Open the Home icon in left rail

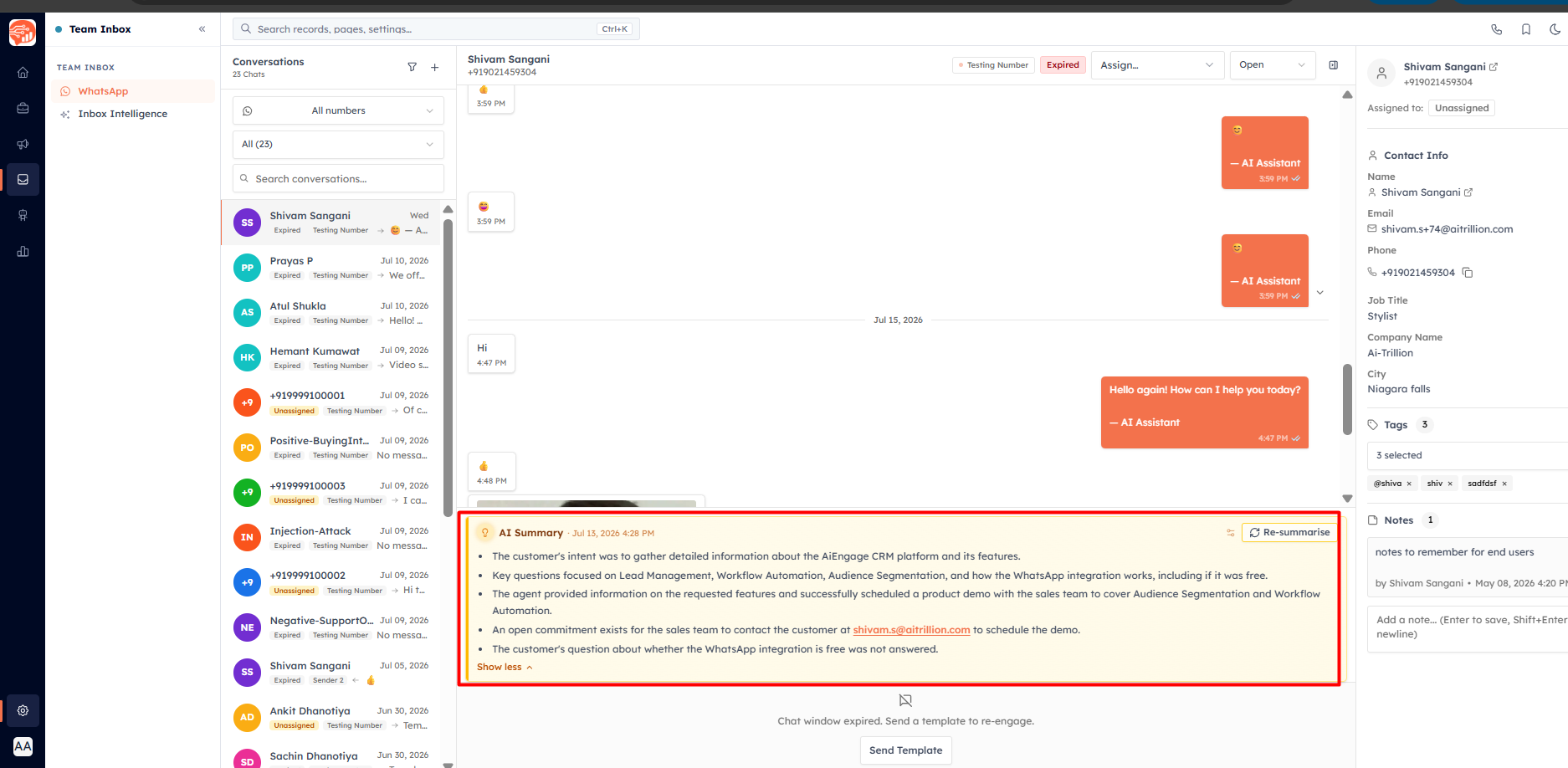tap(23, 73)
